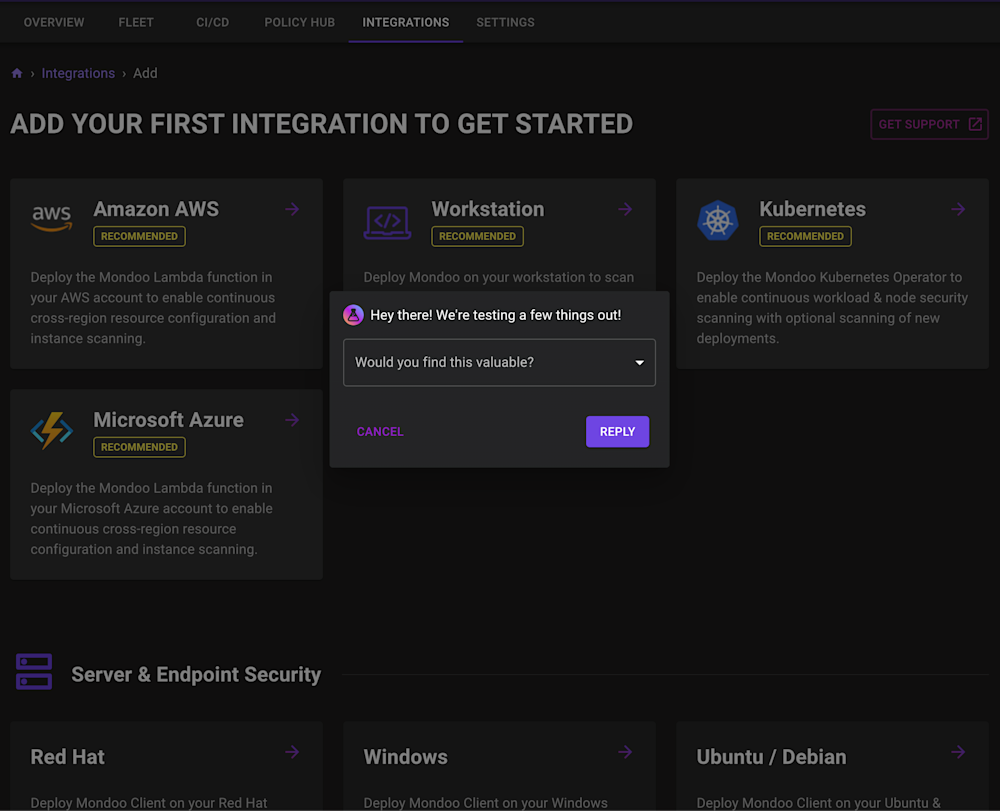Open the CI/CD tab
1000x811 pixels.
click(x=212, y=22)
